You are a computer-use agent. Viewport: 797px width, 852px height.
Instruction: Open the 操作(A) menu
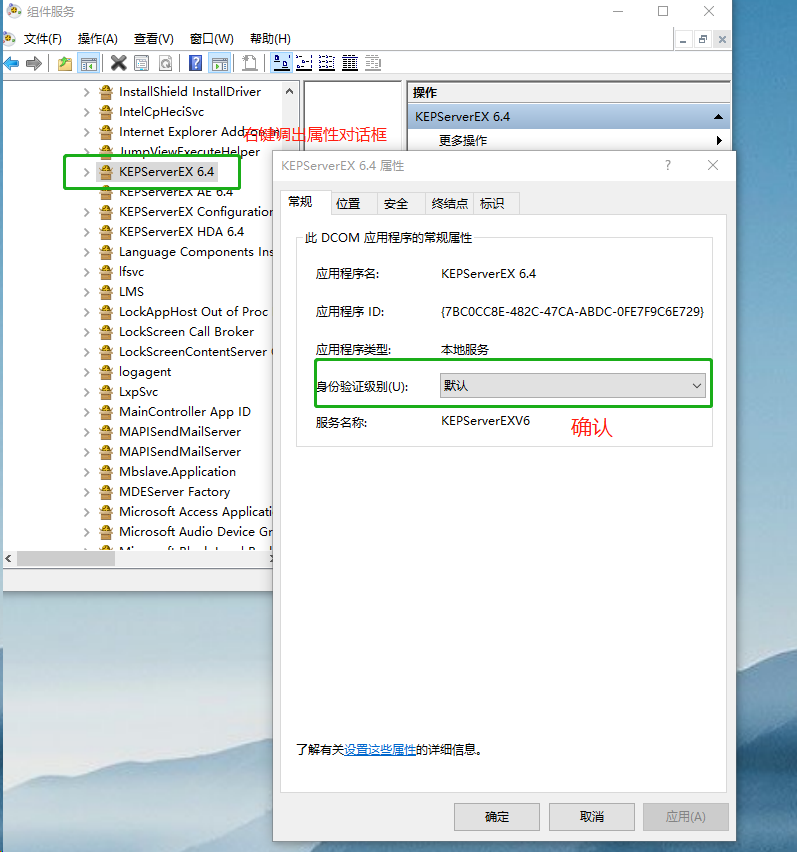coord(98,39)
